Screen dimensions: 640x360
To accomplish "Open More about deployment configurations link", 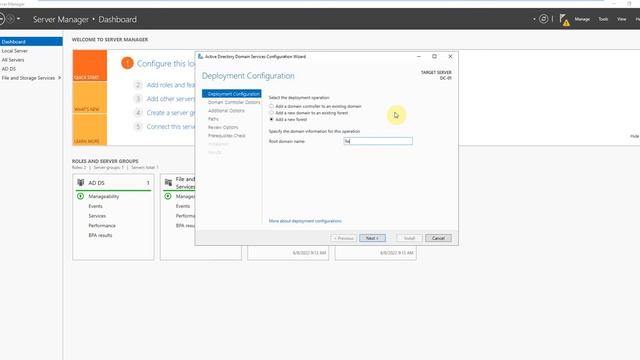I will (305, 221).
